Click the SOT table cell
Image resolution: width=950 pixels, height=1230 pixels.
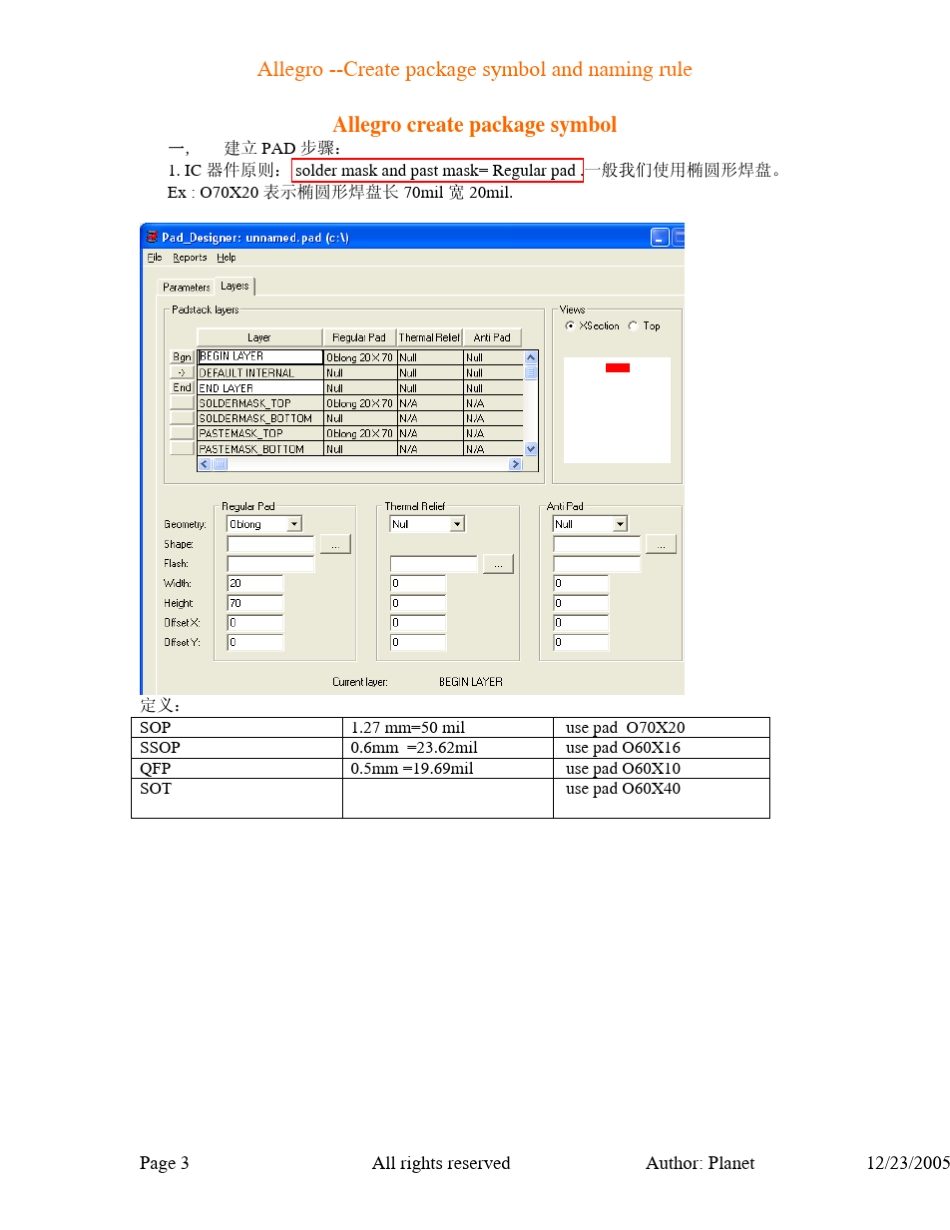237,798
